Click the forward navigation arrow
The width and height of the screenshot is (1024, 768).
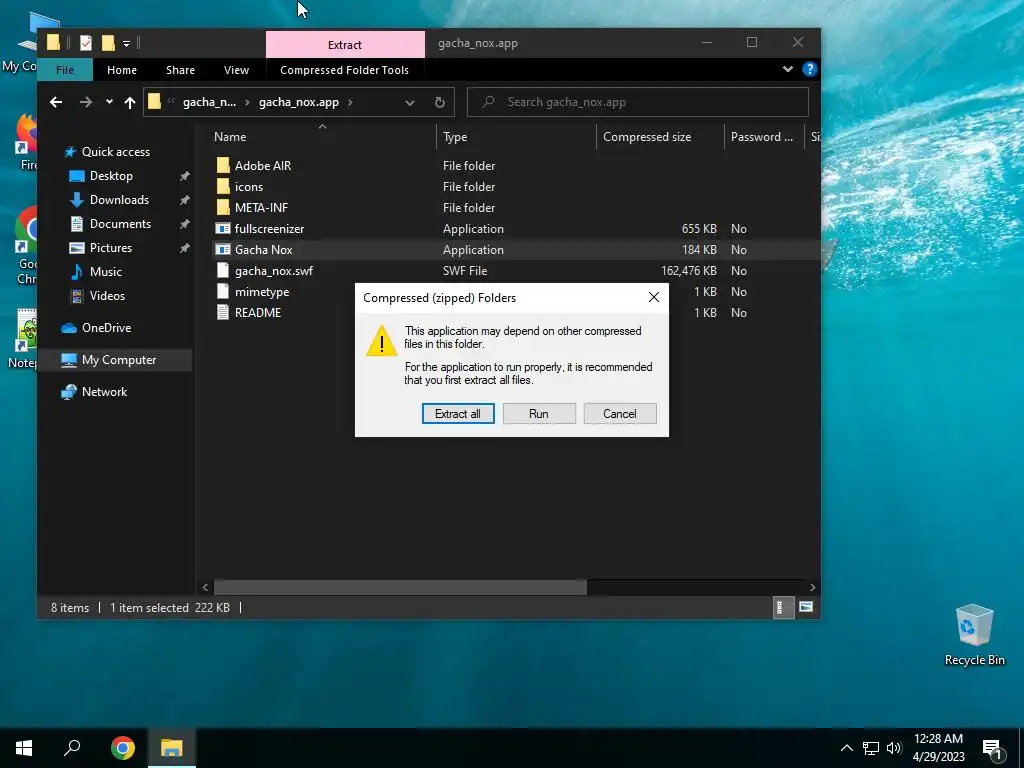86,102
